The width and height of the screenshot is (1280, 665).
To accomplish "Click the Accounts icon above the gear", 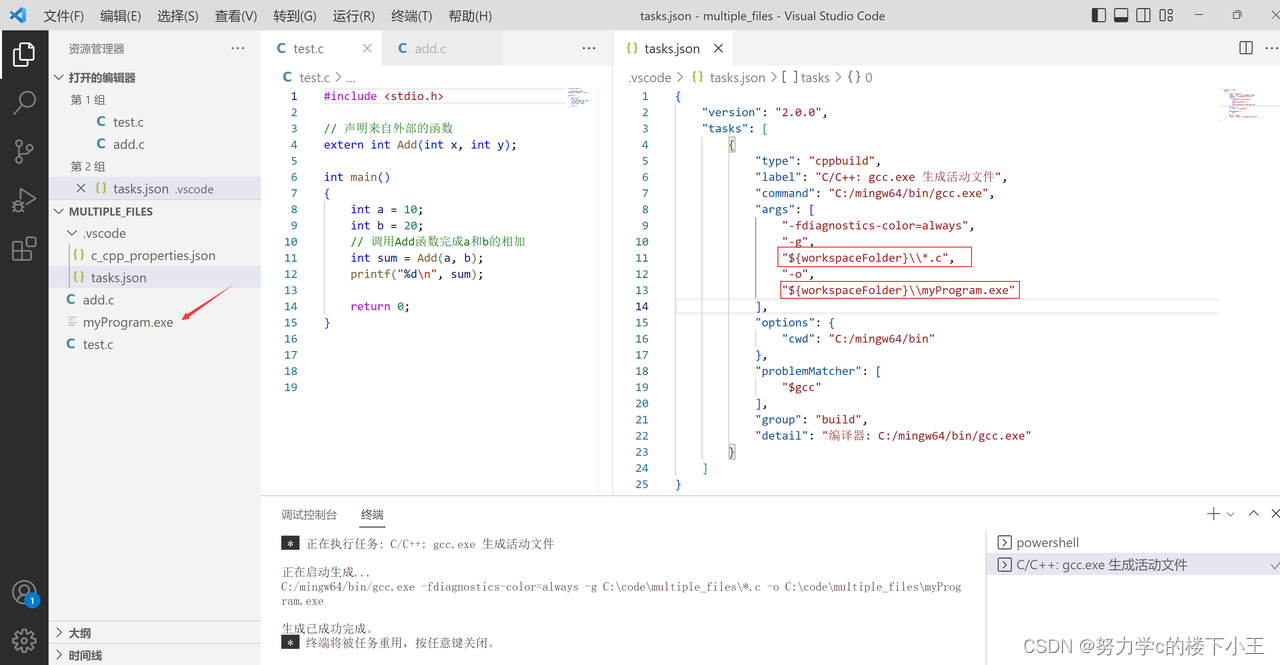I will coord(25,592).
